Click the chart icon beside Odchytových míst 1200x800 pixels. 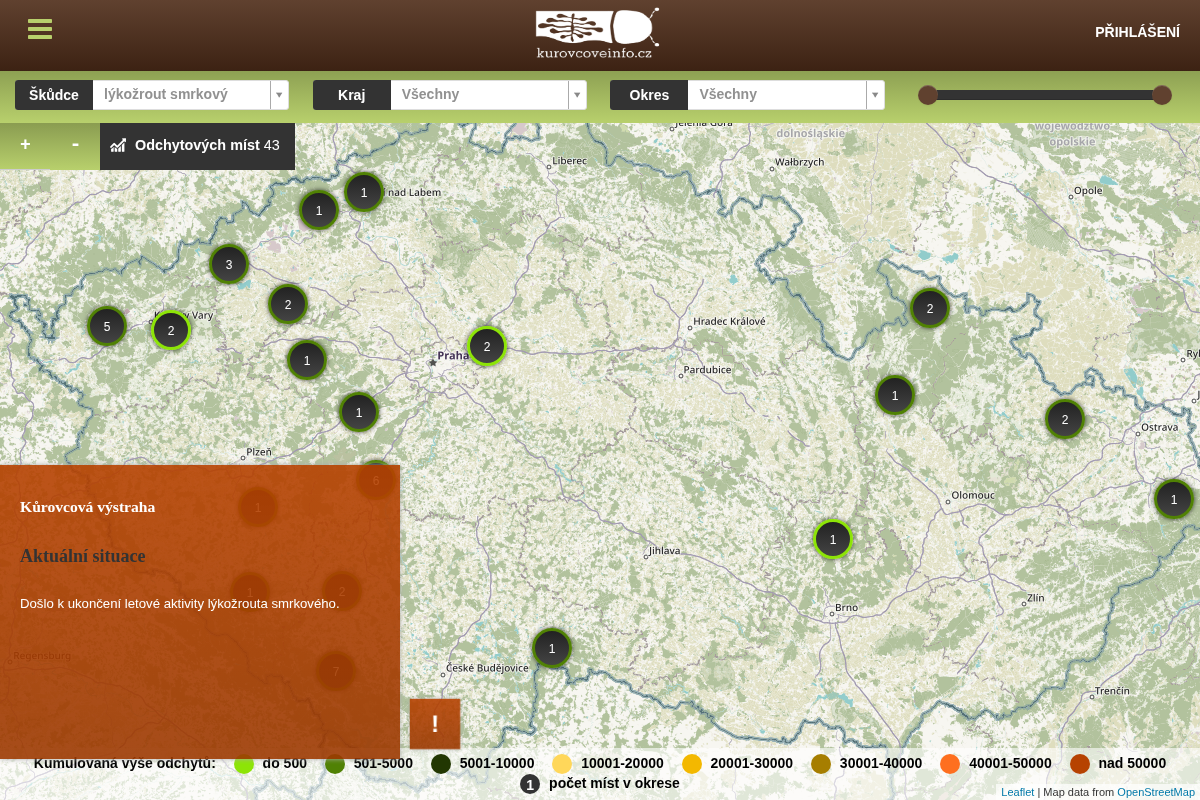pyautogui.click(x=118, y=145)
